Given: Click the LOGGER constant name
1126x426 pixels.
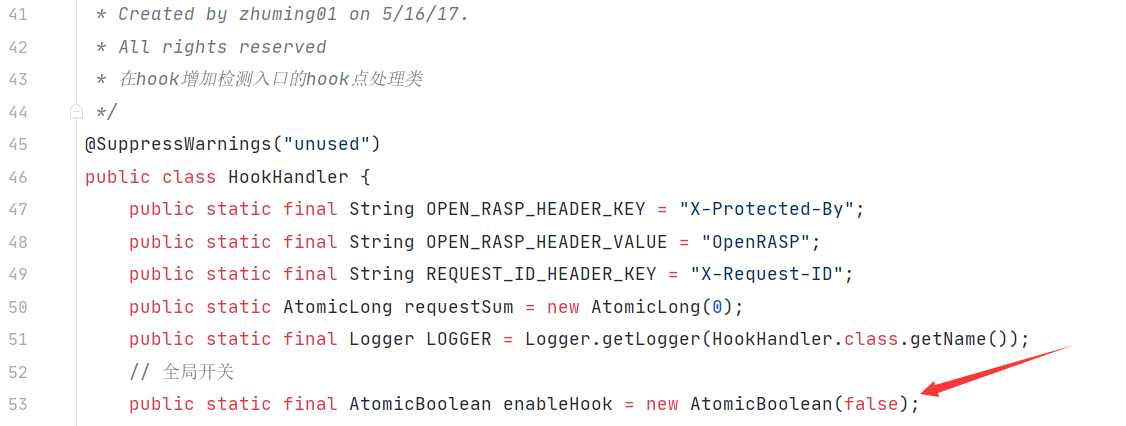Looking at the screenshot, I should (x=459, y=339).
